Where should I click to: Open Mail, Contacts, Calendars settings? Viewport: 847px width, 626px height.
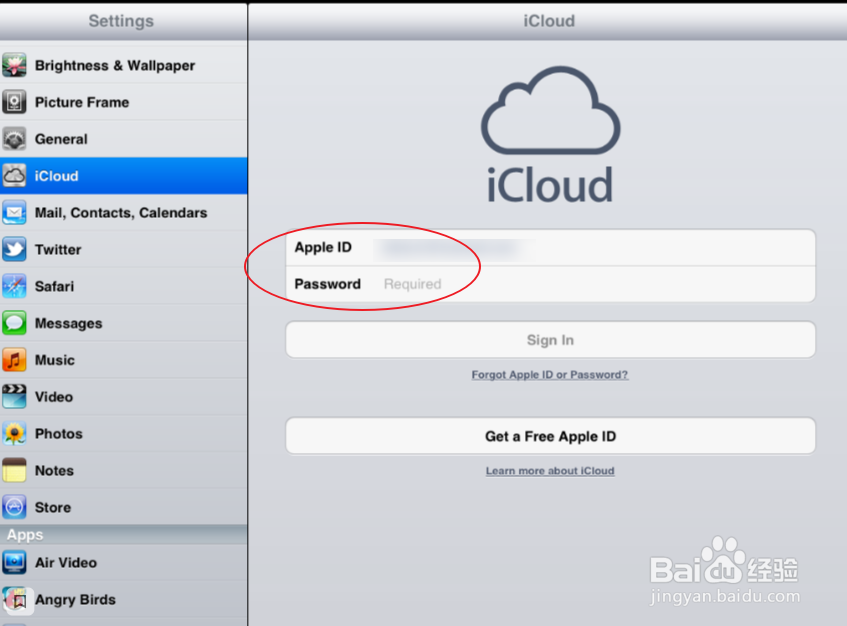pos(124,212)
